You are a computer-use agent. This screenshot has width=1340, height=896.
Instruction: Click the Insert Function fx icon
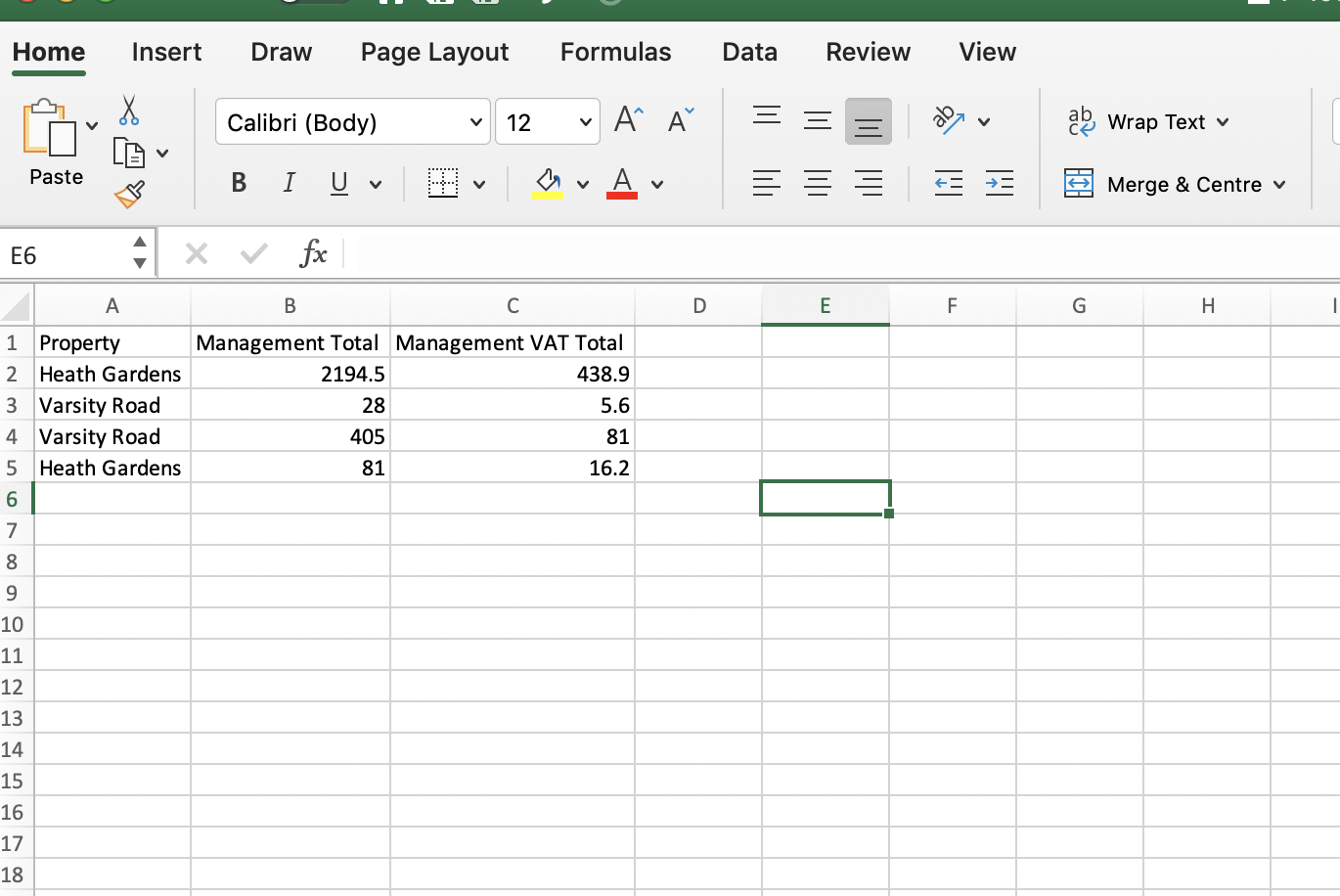point(313,254)
